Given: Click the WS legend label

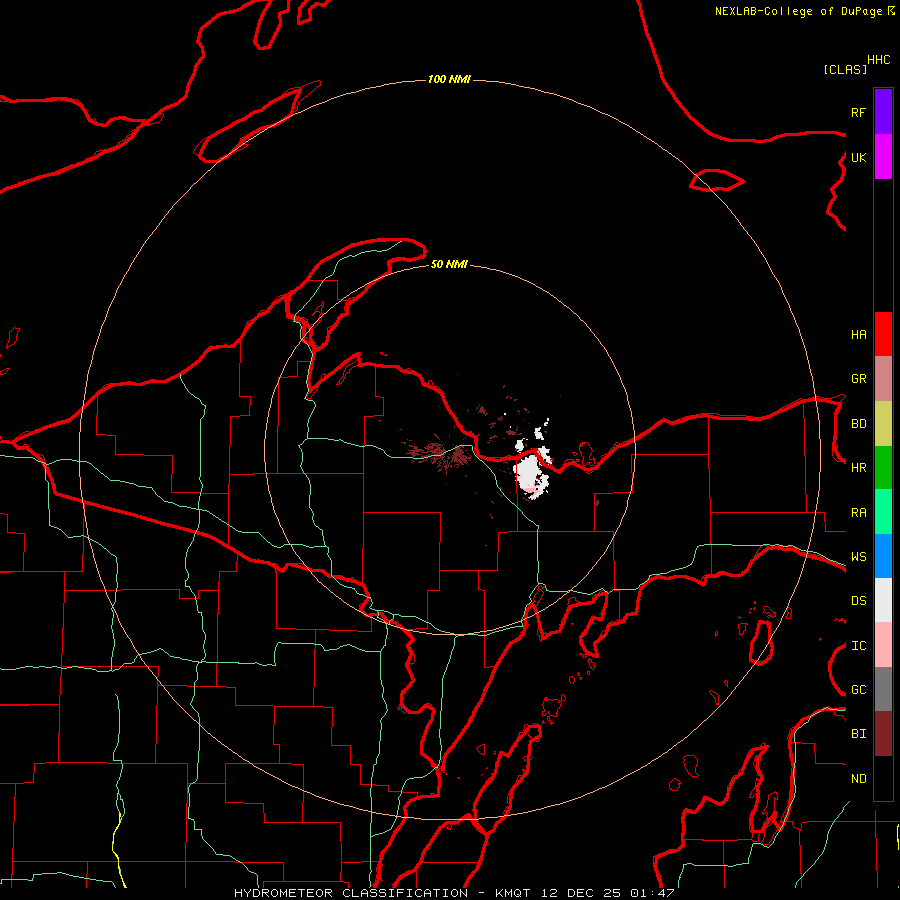Looking at the screenshot, I should pos(858,557).
